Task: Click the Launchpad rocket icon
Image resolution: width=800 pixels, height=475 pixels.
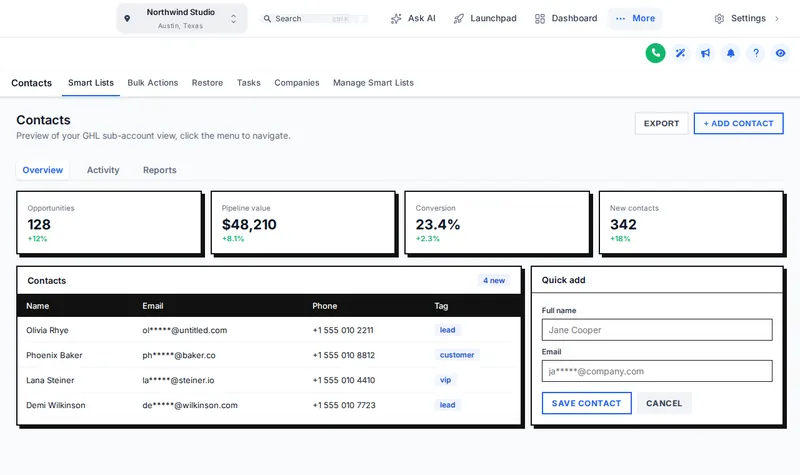Action: click(x=459, y=18)
